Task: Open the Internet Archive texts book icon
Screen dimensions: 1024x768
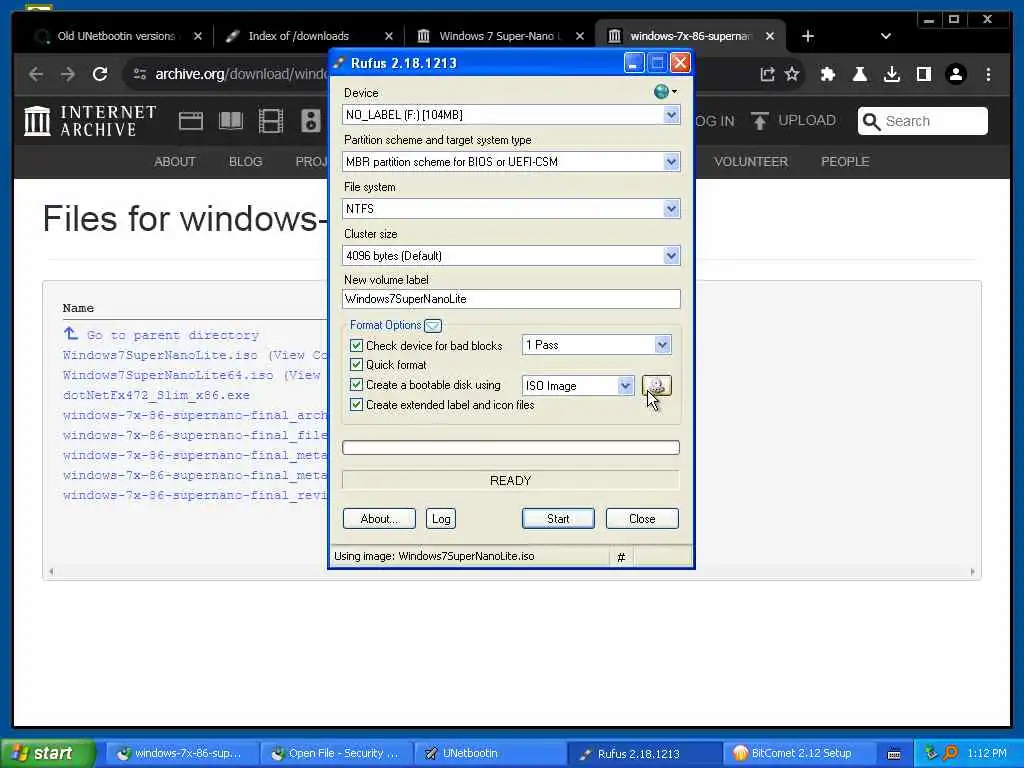Action: point(231,121)
